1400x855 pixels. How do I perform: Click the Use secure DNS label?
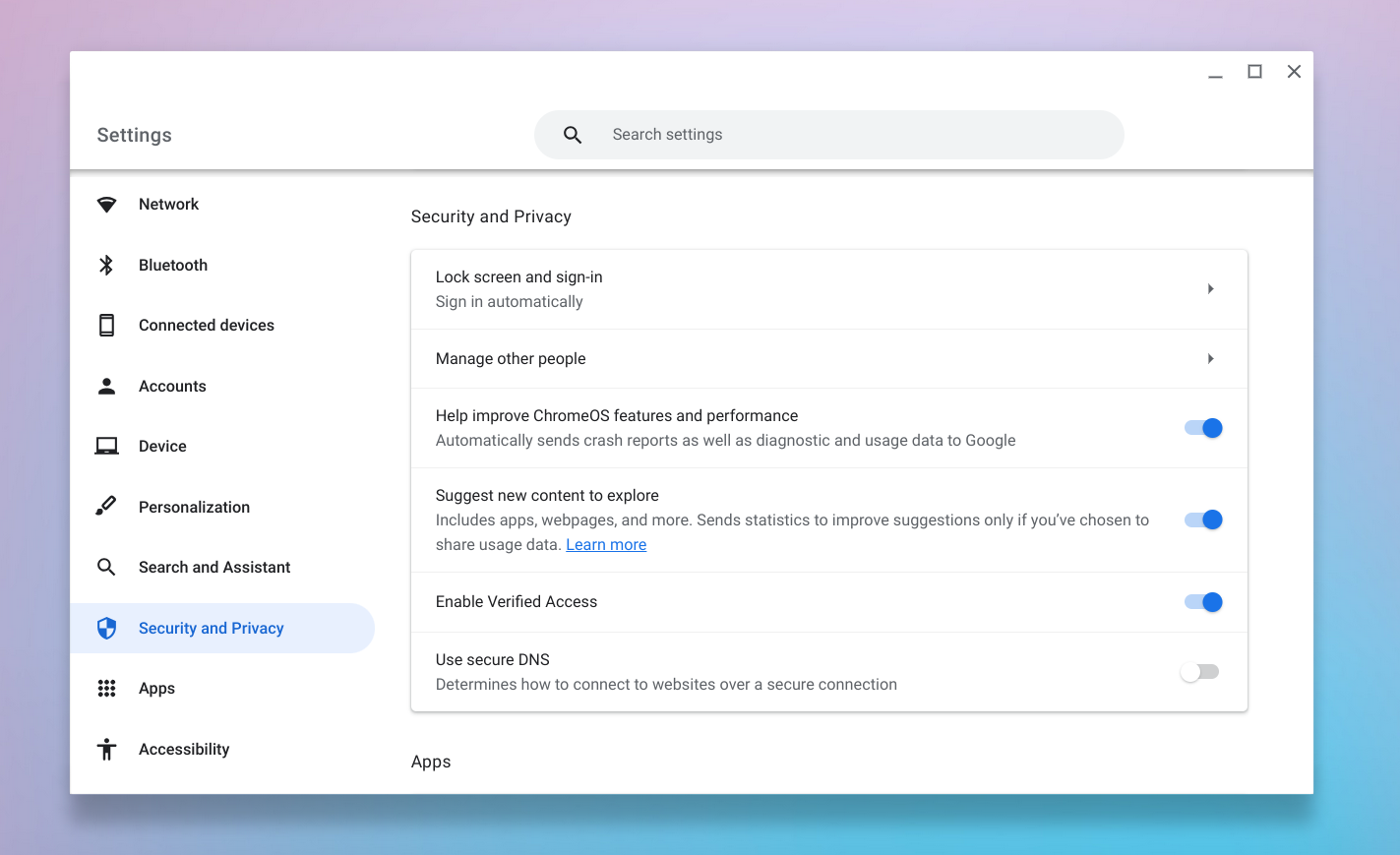(493, 660)
